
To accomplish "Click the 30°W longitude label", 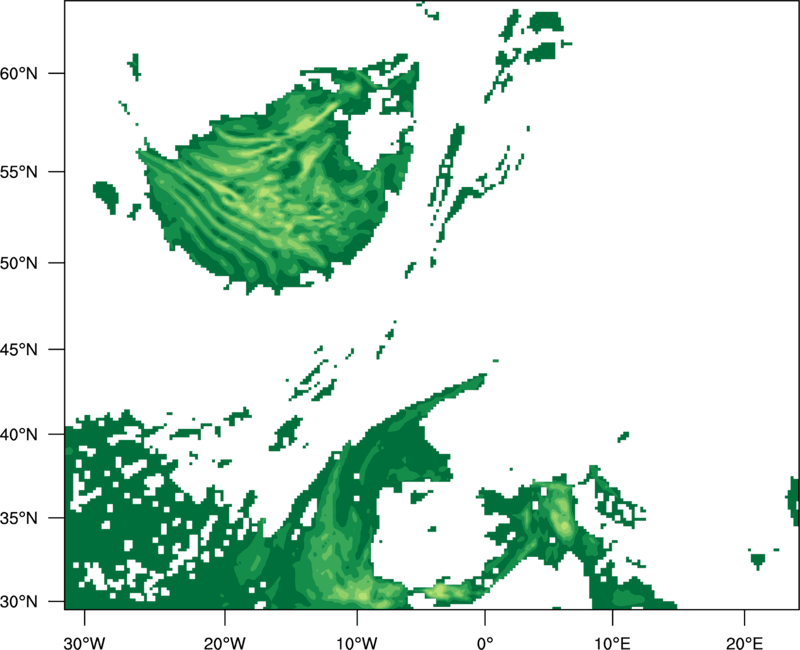I will 84,643.
